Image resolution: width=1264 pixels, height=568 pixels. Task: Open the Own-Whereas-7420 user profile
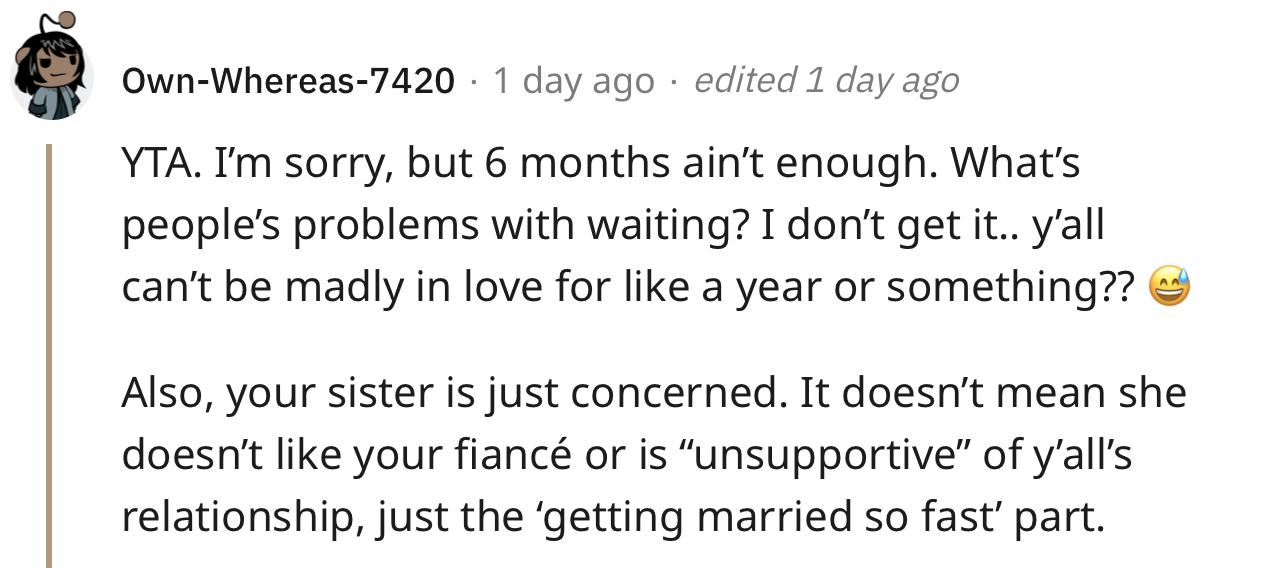(288, 81)
